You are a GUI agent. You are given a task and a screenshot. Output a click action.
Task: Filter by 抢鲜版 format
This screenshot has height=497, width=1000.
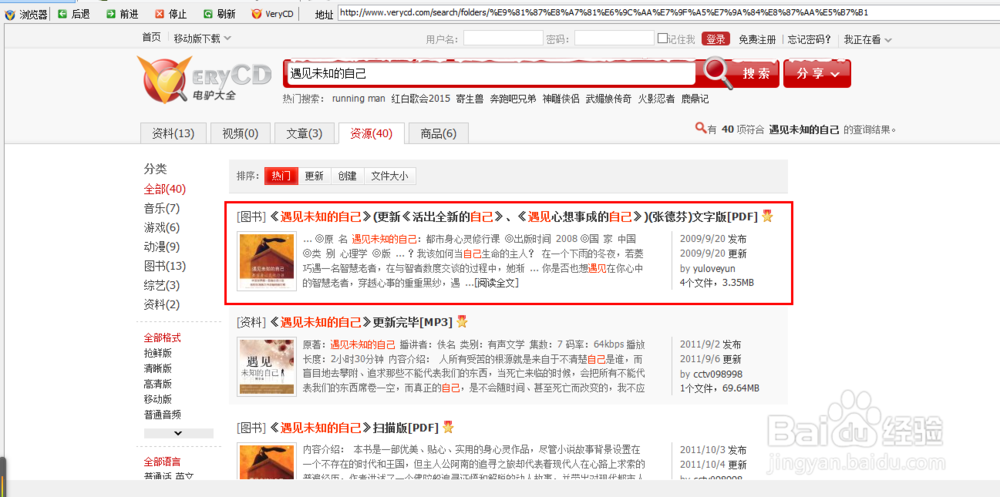pos(158,353)
